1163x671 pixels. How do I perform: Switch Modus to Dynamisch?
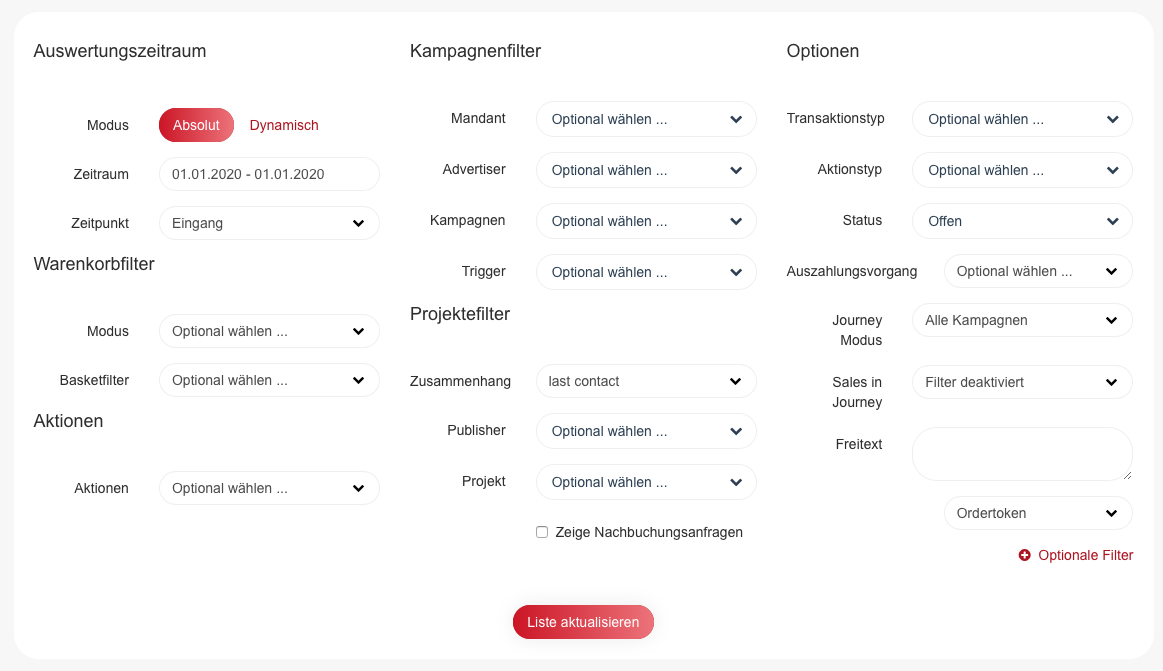(284, 125)
